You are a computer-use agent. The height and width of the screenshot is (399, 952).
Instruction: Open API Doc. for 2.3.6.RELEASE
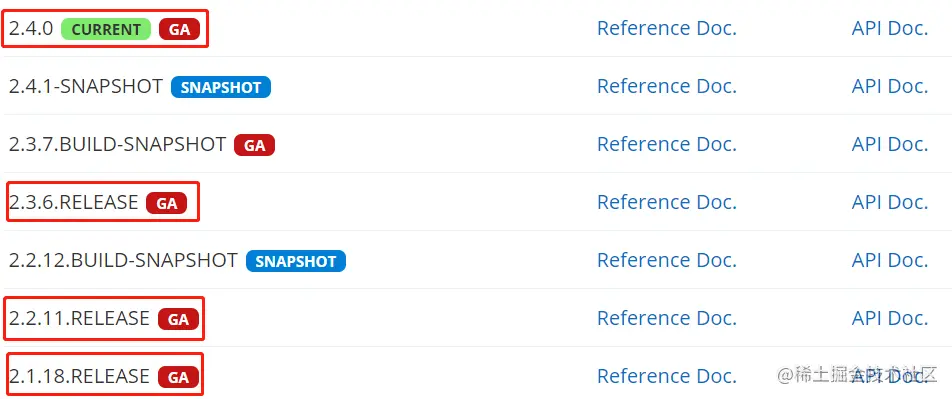point(890,202)
